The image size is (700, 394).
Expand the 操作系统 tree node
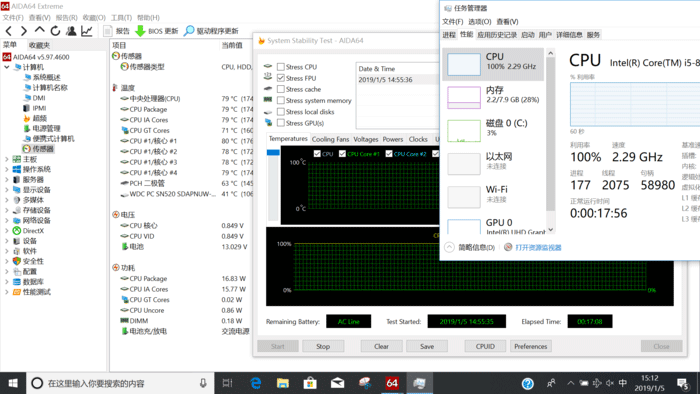coord(7,169)
